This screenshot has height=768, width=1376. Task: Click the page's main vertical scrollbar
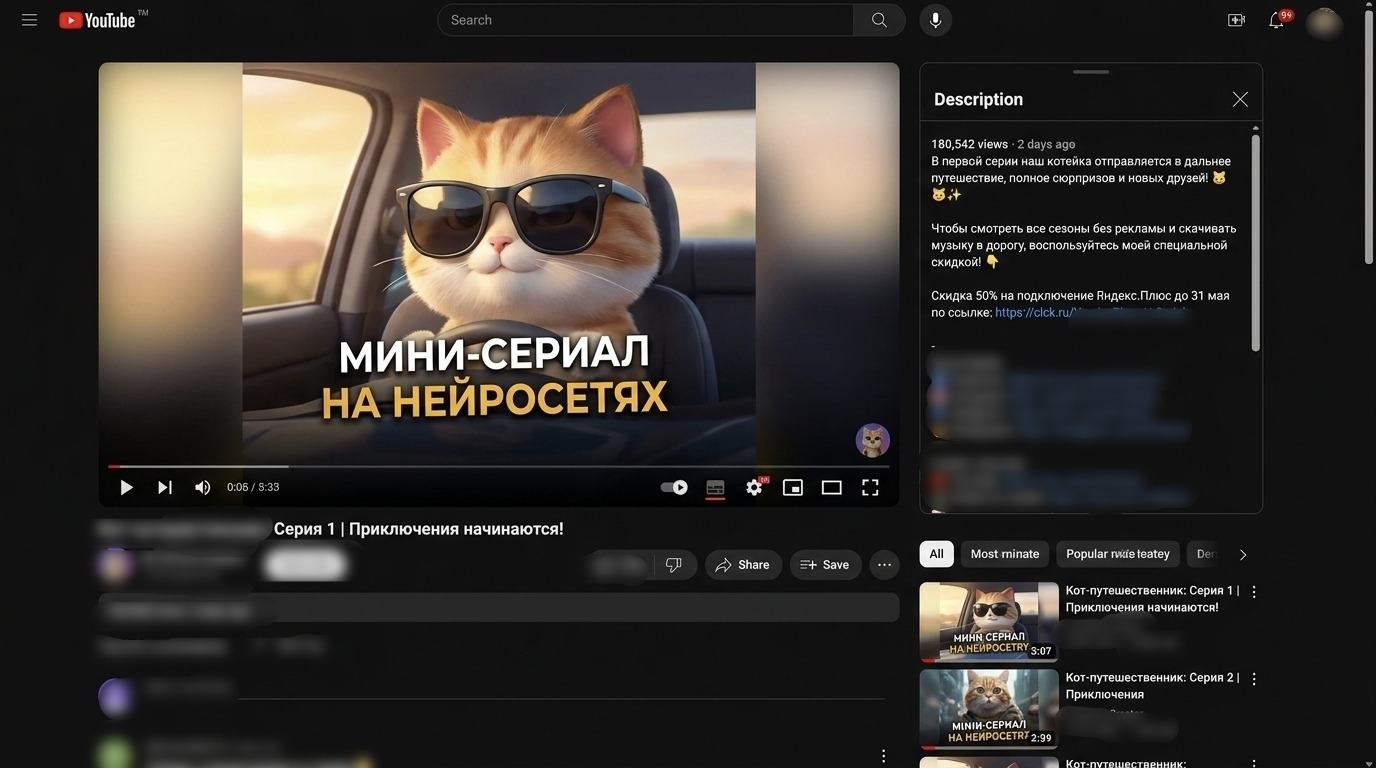[1369, 136]
